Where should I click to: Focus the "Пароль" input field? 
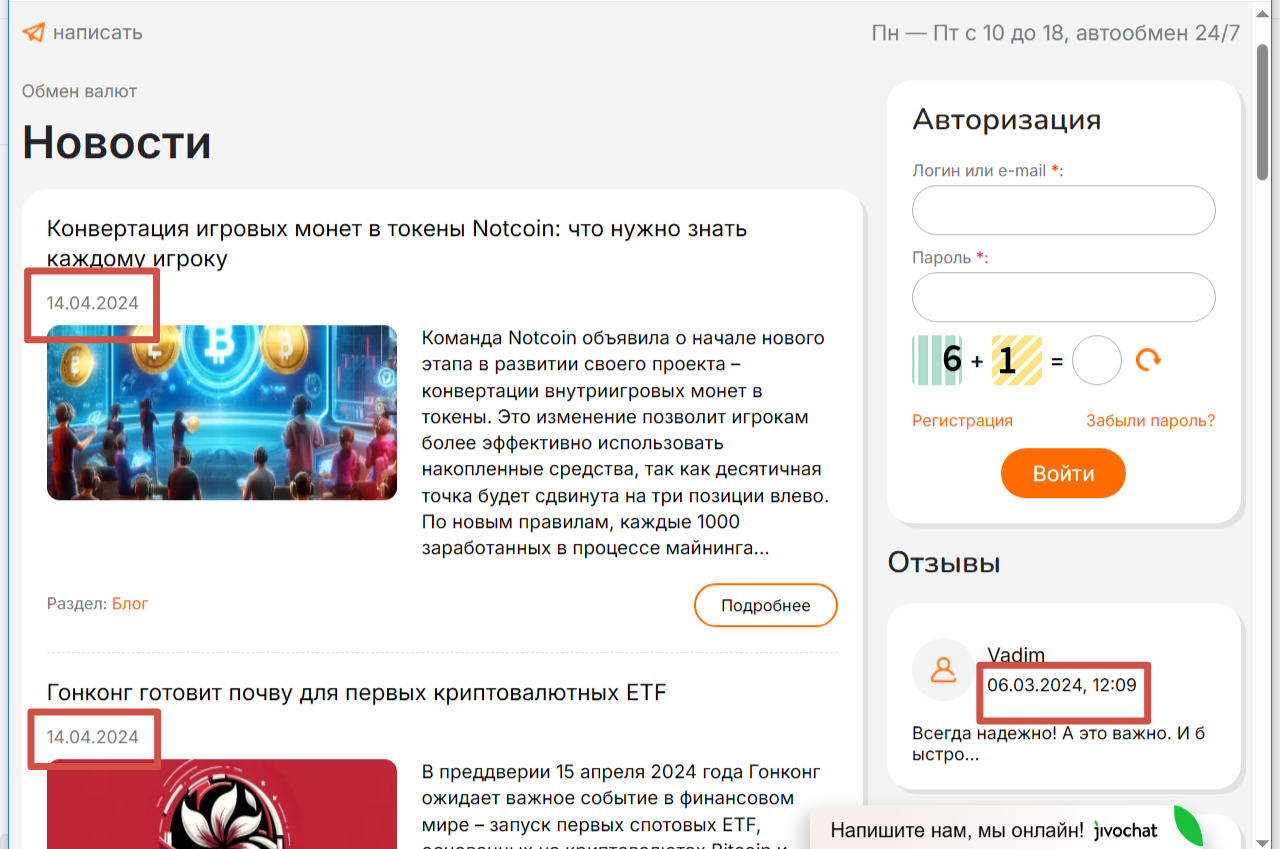coord(1064,297)
